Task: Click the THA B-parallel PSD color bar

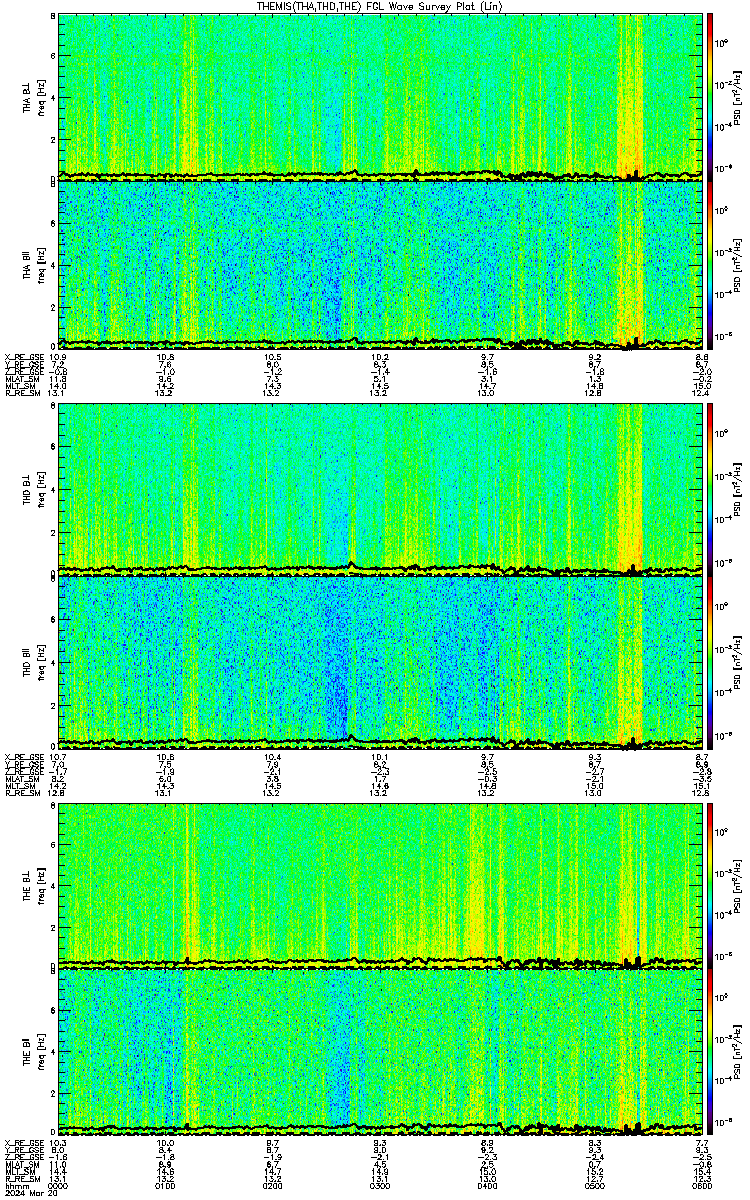Action: [x=710, y=264]
